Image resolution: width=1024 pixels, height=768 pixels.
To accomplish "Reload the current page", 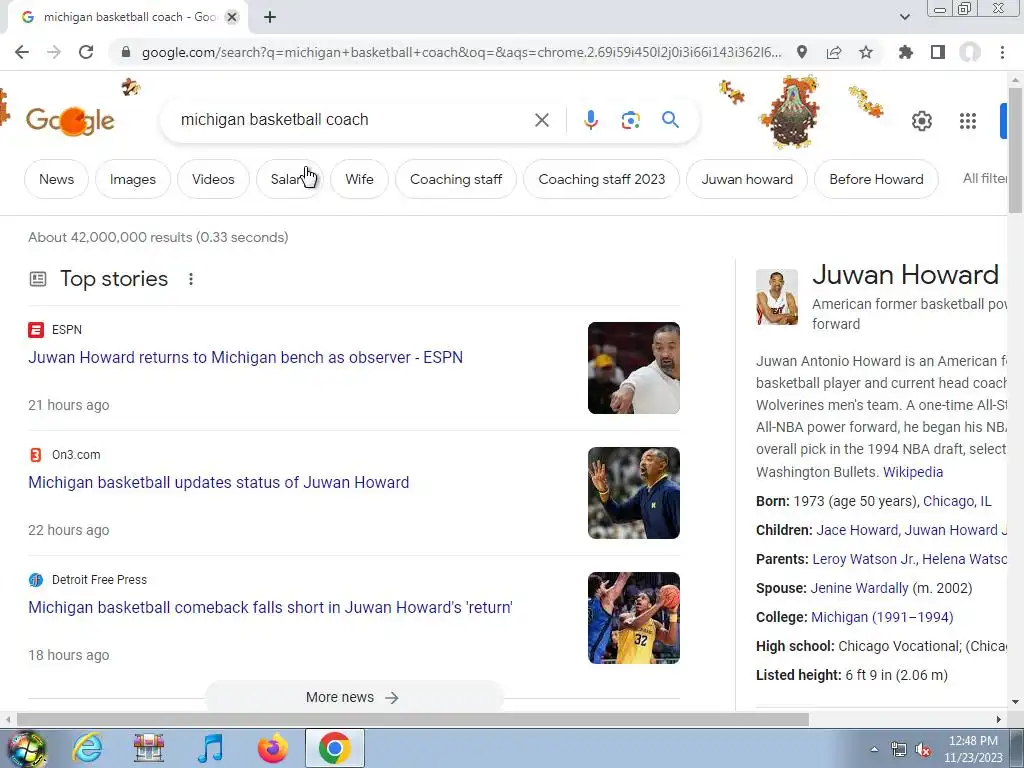I will click(86, 52).
